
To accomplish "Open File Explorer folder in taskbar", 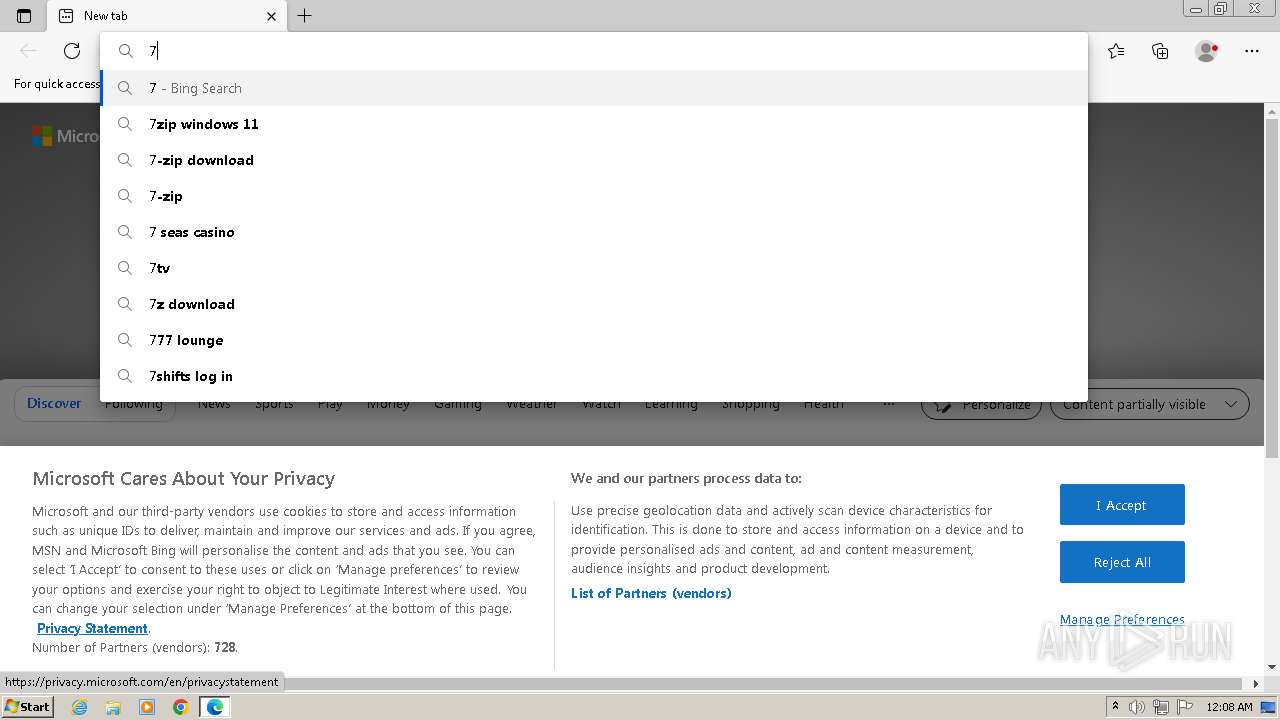I will [113, 707].
